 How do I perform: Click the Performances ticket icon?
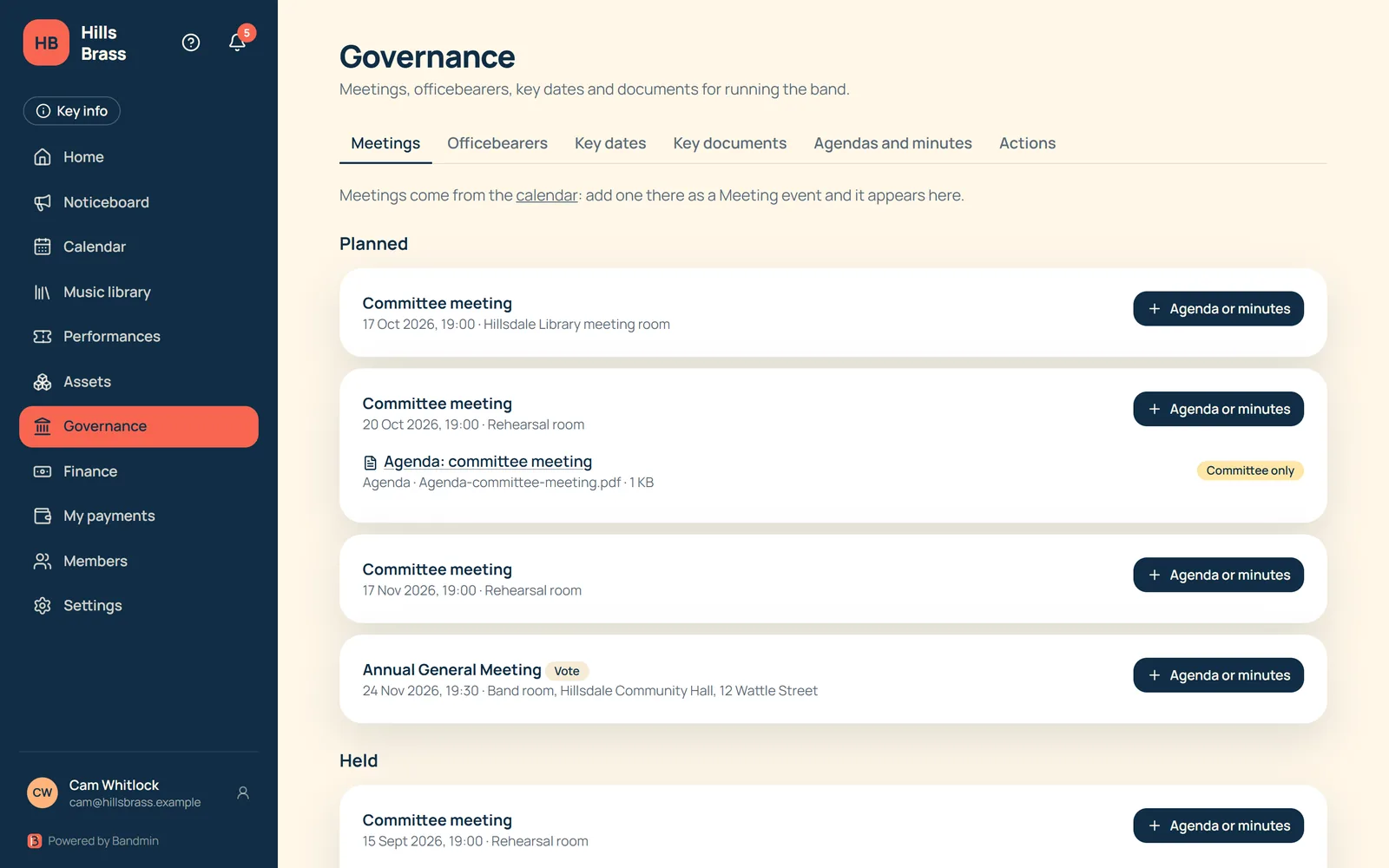click(x=43, y=337)
